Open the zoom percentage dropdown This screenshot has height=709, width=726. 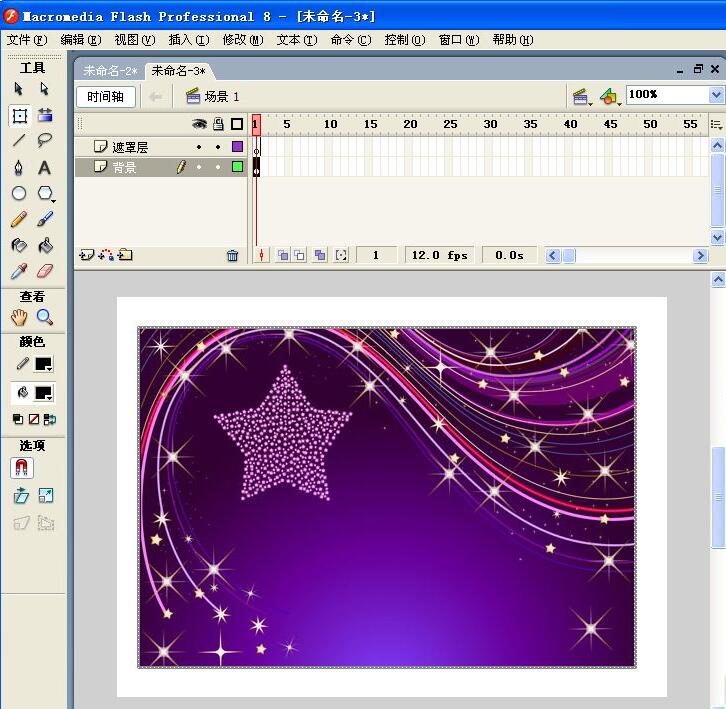tap(716, 95)
